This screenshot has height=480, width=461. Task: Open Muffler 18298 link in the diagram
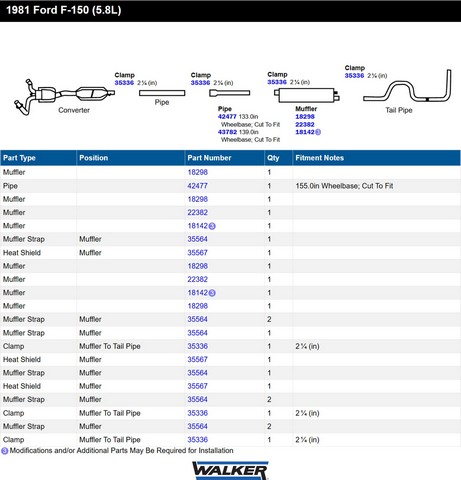click(305, 117)
